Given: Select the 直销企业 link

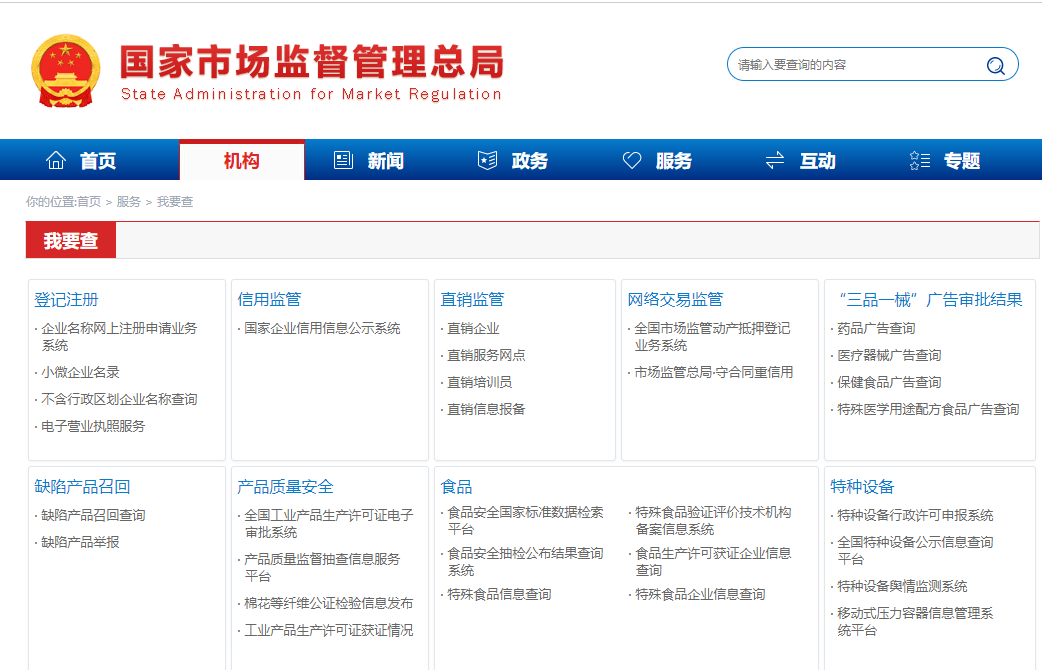Looking at the screenshot, I should tap(473, 328).
